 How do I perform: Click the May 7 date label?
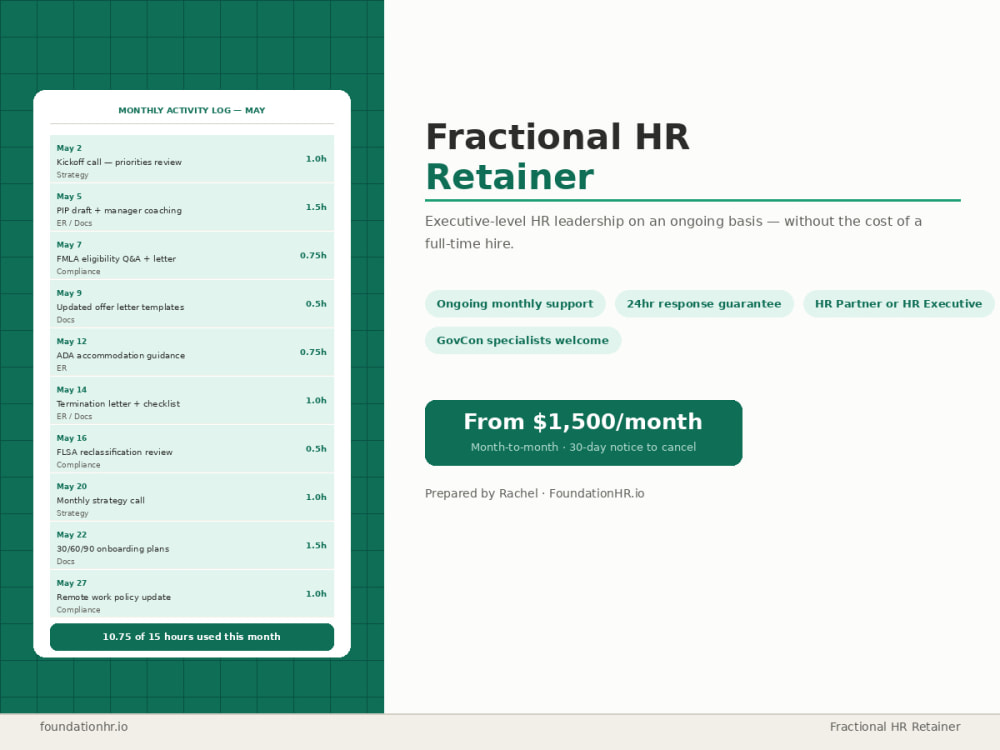[69, 245]
